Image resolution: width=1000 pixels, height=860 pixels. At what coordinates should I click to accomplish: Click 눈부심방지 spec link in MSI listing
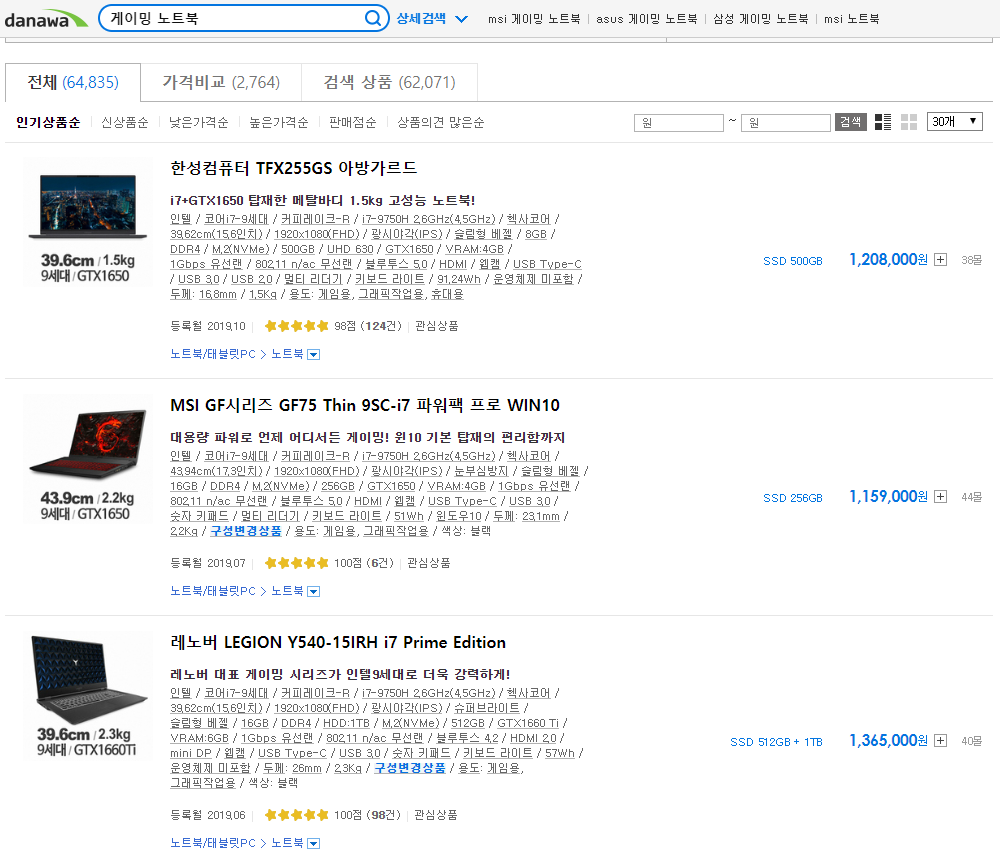(x=481, y=471)
